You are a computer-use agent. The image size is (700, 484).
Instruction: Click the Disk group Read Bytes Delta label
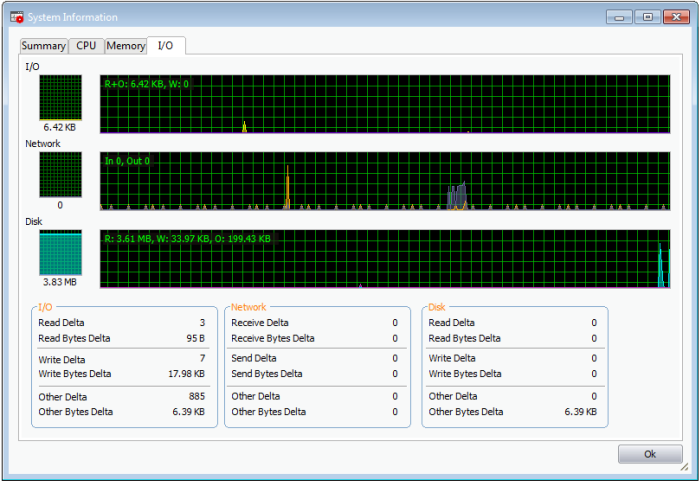click(464, 338)
